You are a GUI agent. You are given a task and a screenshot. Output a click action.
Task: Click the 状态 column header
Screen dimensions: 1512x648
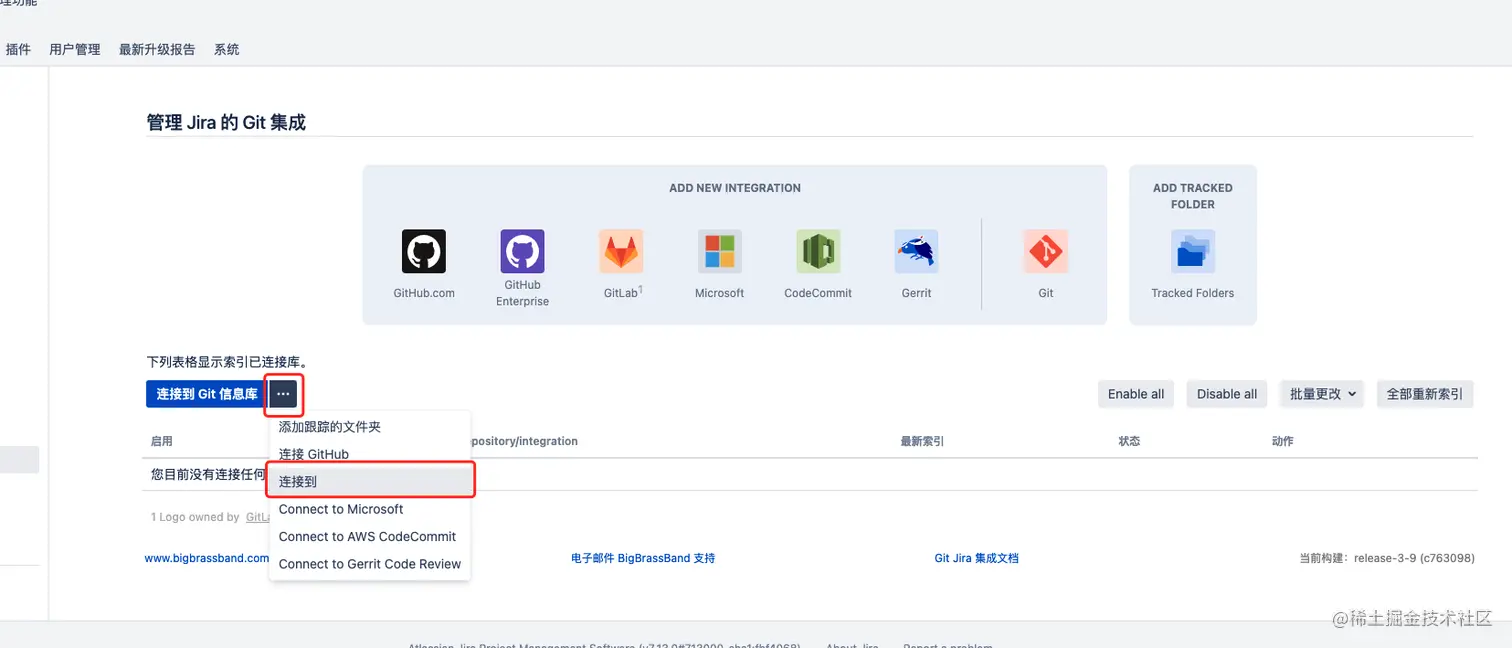(x=1129, y=441)
